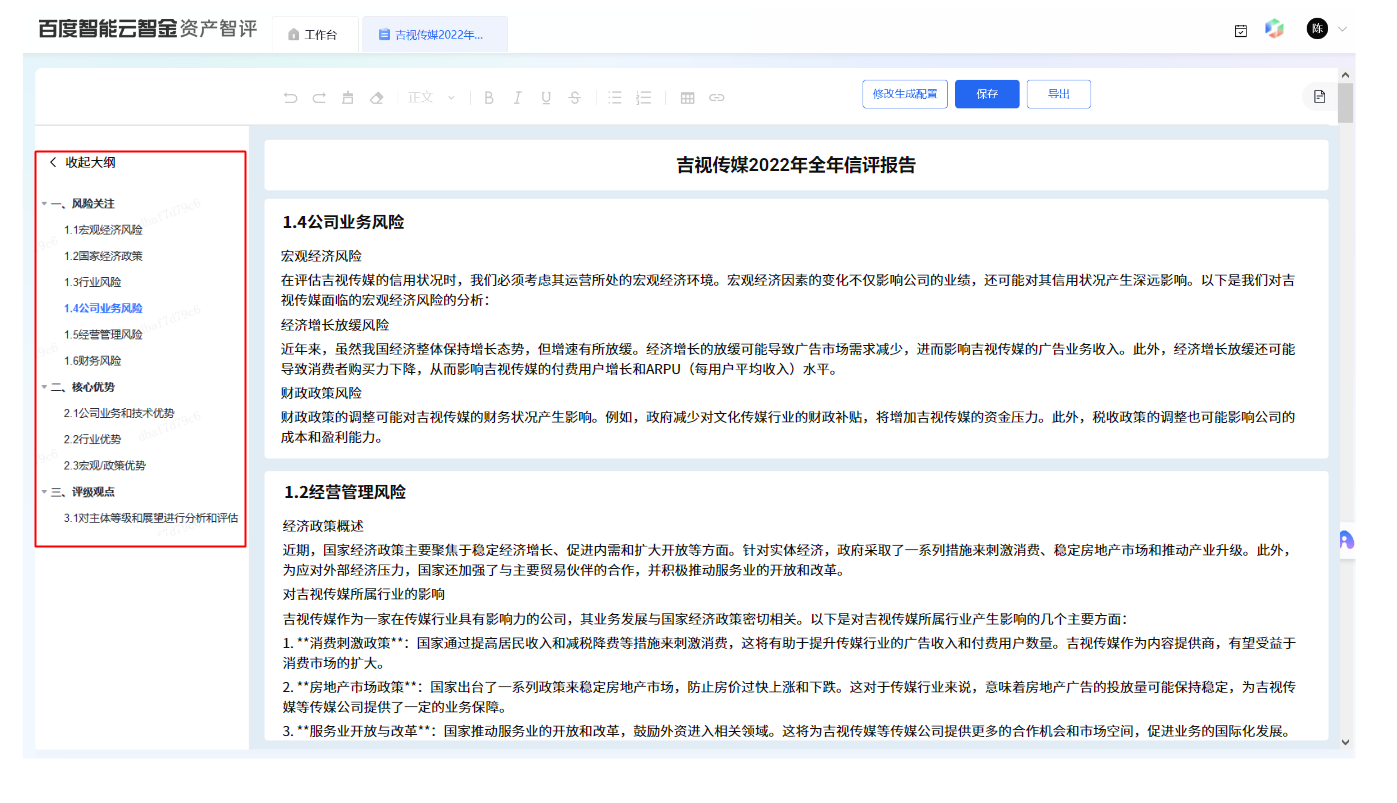Click the undo icon in editor toolbar
Screen dimensions: 1397x803
[290, 97]
